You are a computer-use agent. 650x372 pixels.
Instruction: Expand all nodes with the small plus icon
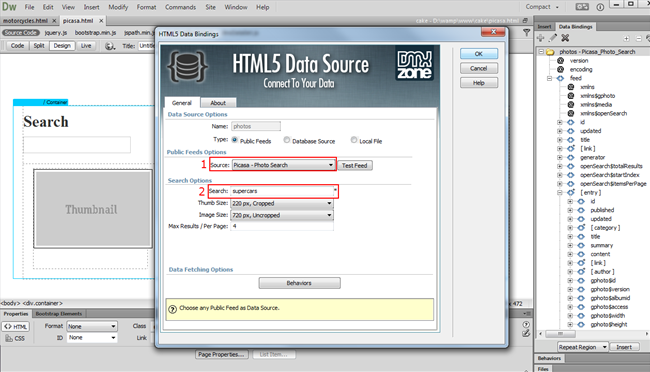click(x=627, y=39)
